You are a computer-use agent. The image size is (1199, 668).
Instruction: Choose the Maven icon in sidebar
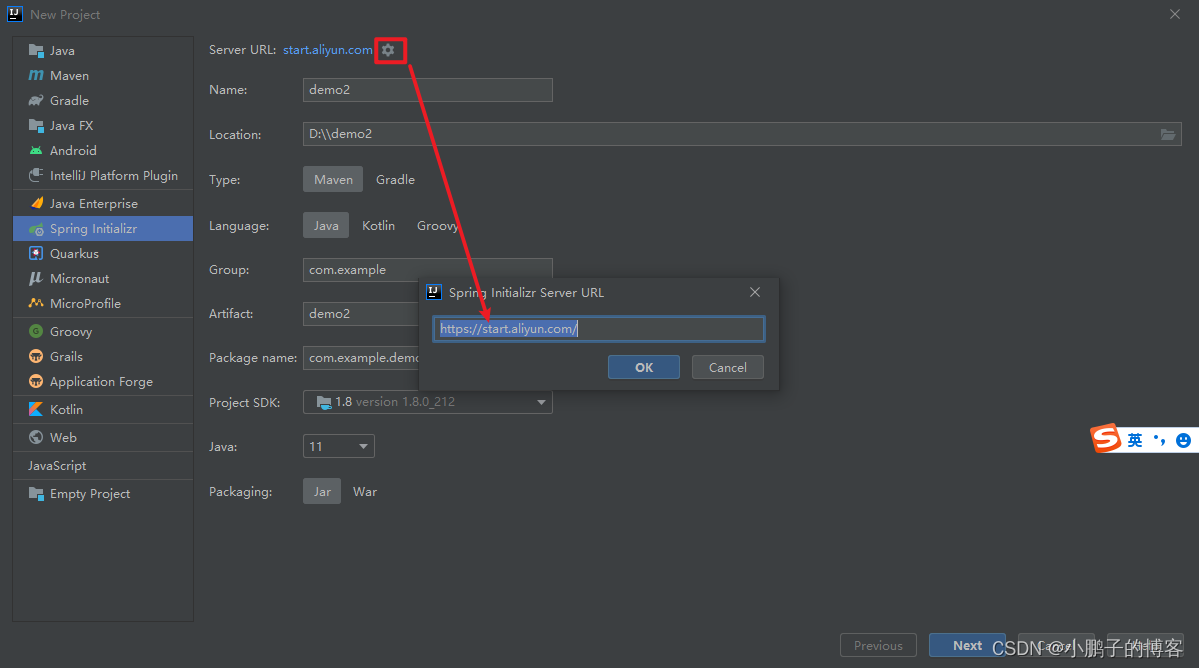click(36, 76)
